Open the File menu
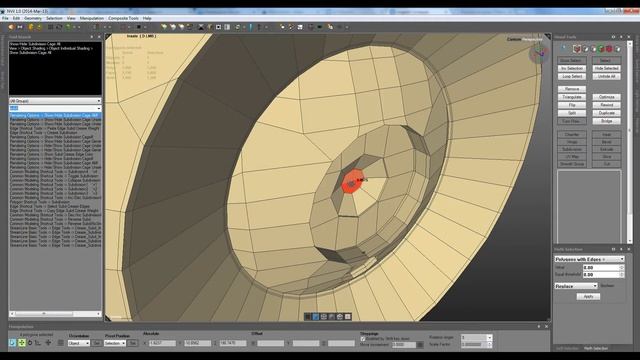The image size is (640, 360). 5,18
